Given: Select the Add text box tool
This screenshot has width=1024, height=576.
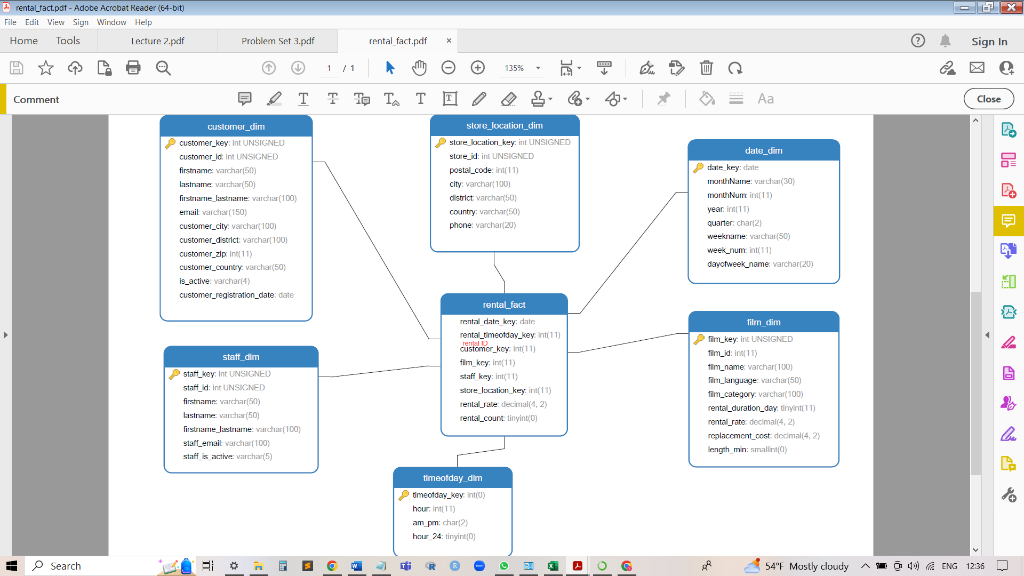Looking at the screenshot, I should pos(451,98).
